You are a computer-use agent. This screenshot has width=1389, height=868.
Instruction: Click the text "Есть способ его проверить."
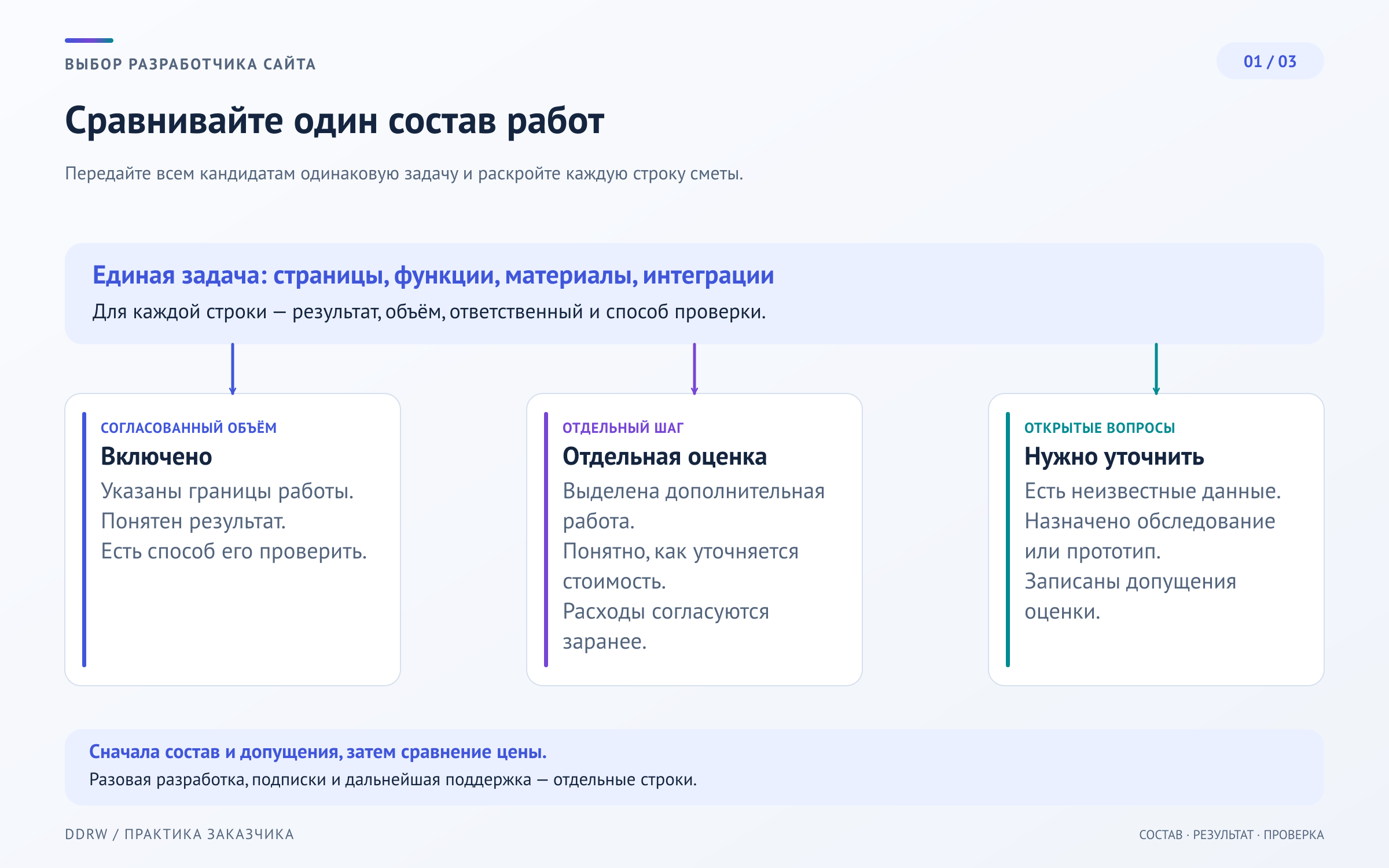point(234,551)
